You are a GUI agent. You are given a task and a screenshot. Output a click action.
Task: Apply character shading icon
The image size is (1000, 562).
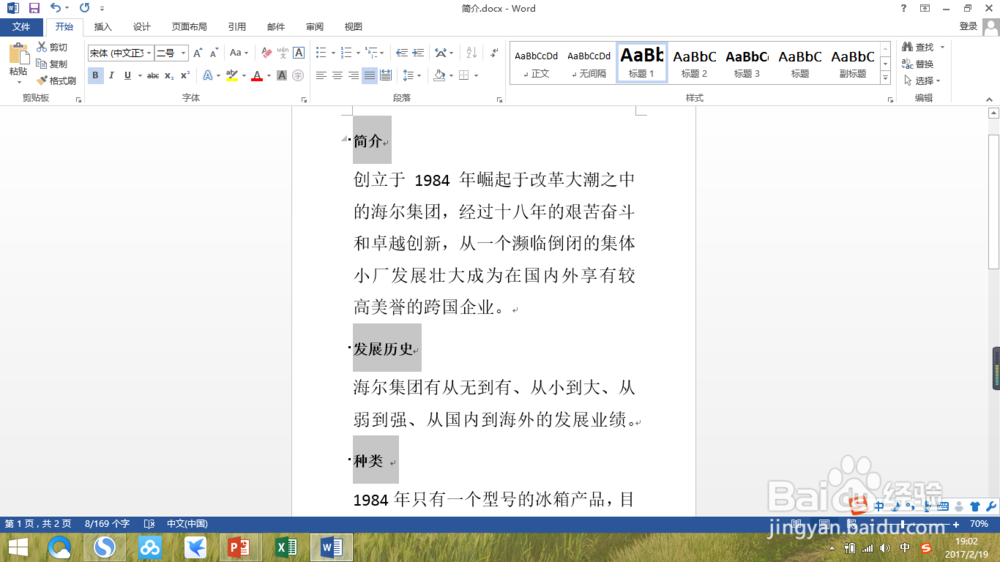tap(281, 75)
